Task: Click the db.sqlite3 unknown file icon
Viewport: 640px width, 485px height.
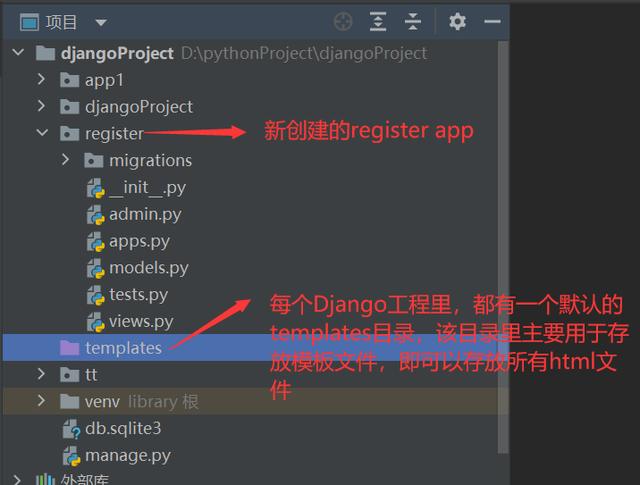Action: pos(71,429)
